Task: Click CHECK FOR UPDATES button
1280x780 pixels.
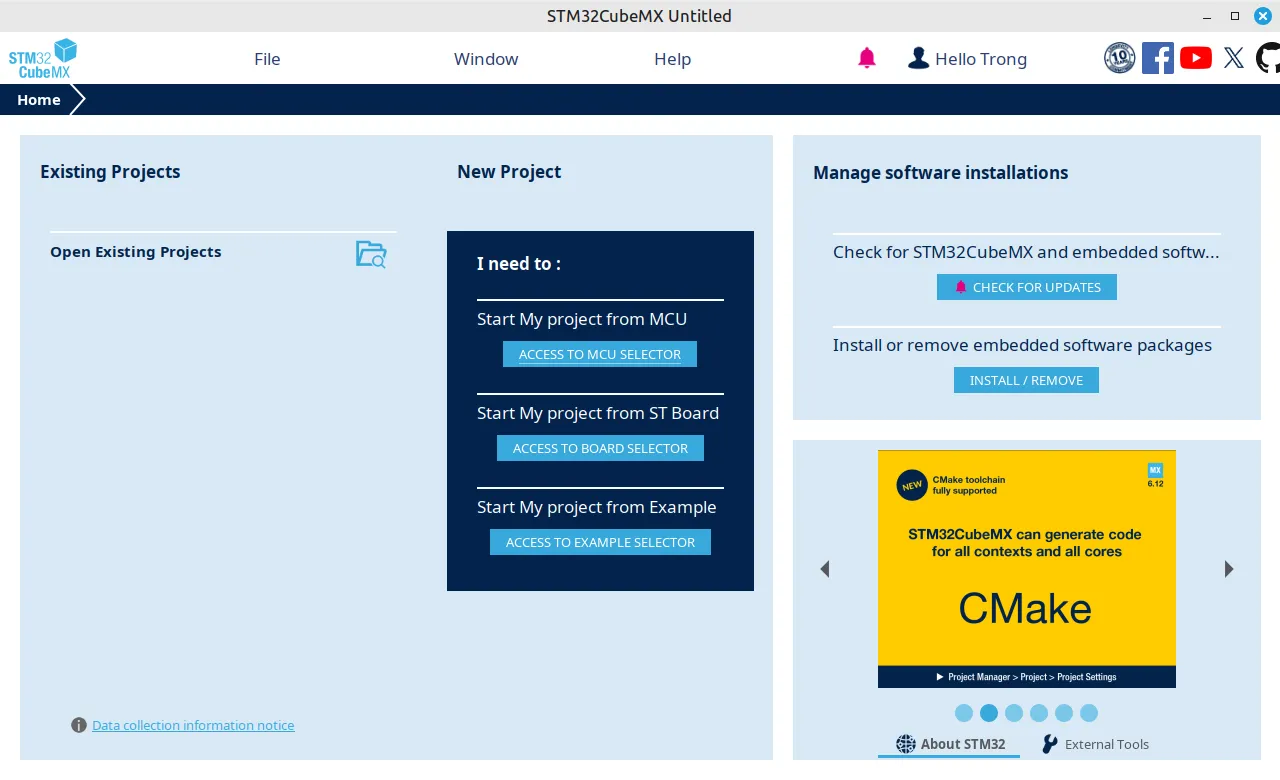Action: (x=1027, y=287)
